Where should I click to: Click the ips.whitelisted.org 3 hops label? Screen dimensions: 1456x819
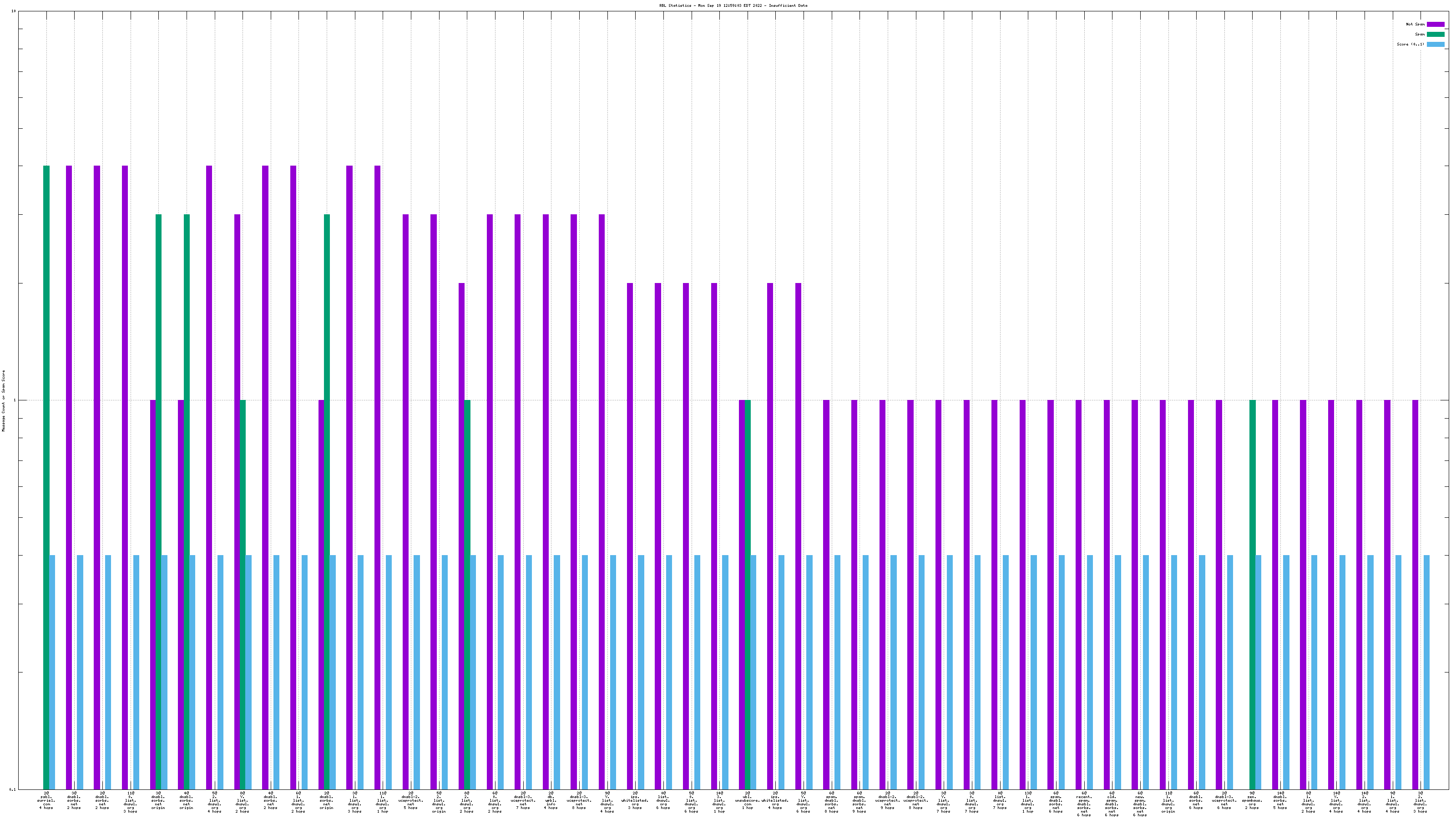(x=635, y=800)
